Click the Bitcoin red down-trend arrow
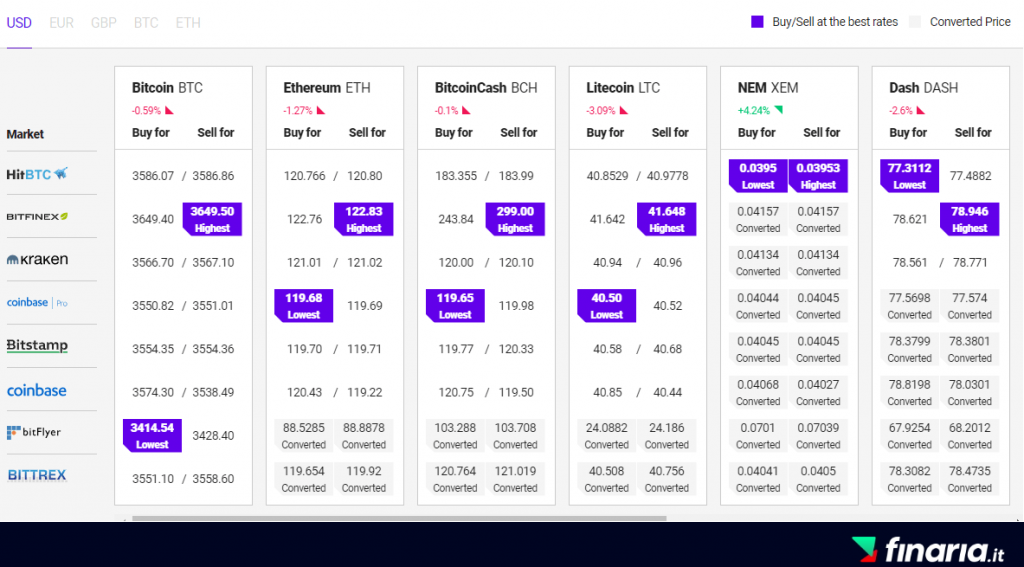 point(169,110)
